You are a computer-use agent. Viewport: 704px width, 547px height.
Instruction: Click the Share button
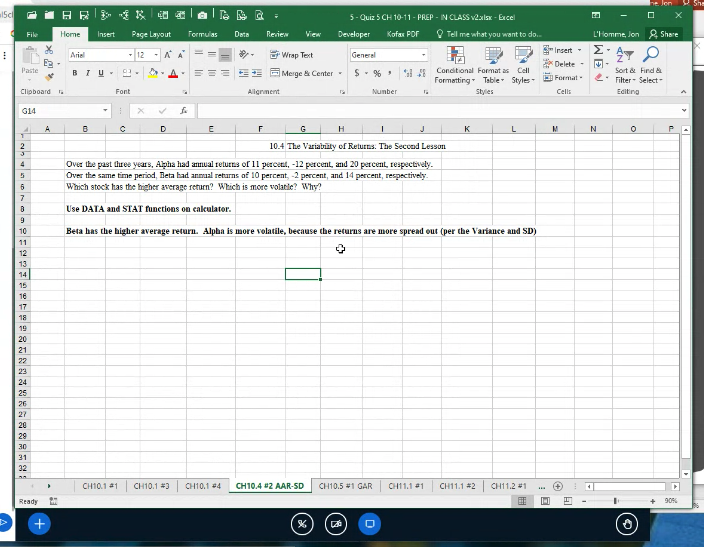point(664,34)
